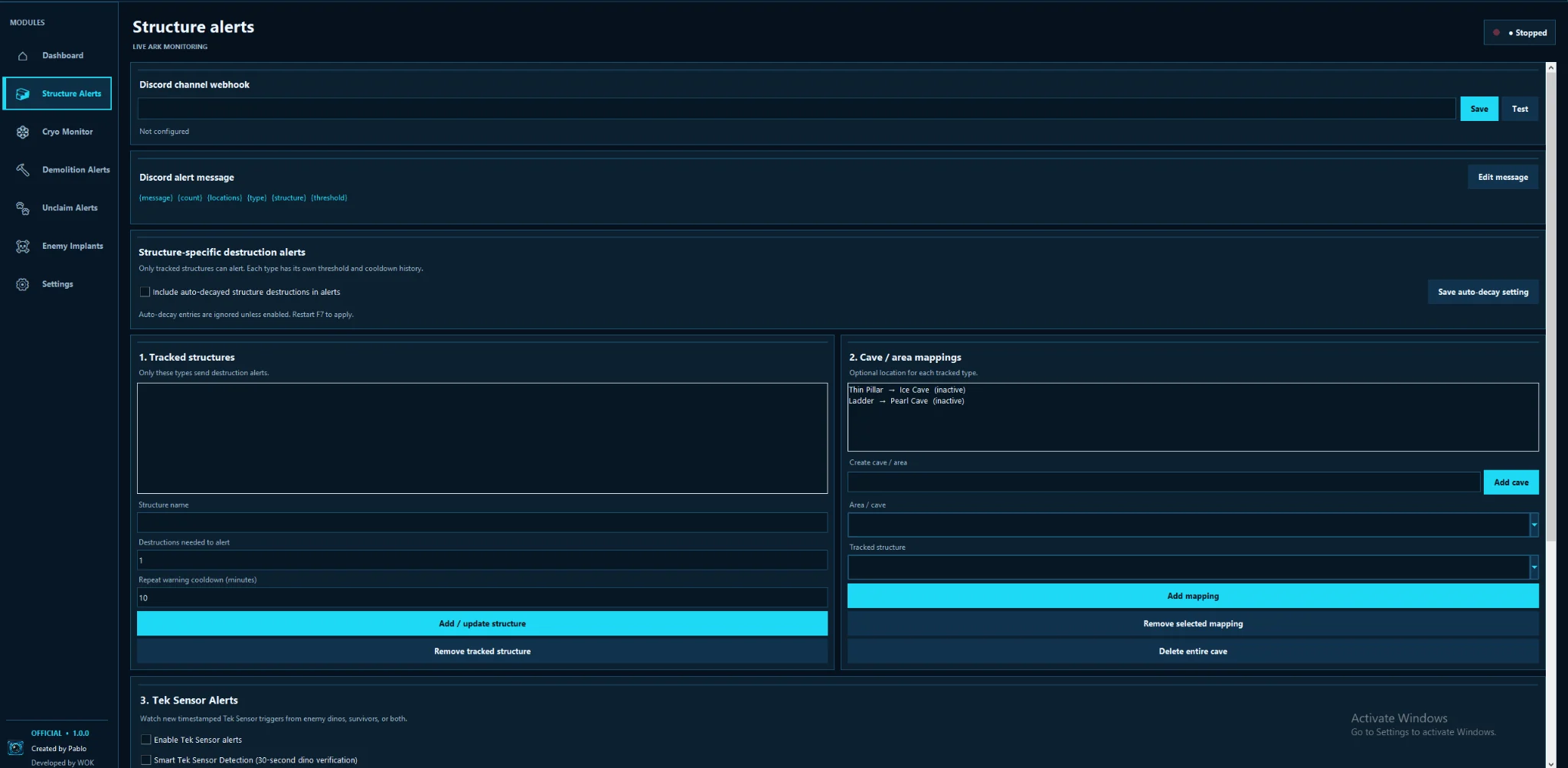Open the Dashboard module
1568x768 pixels.
[x=57, y=56]
